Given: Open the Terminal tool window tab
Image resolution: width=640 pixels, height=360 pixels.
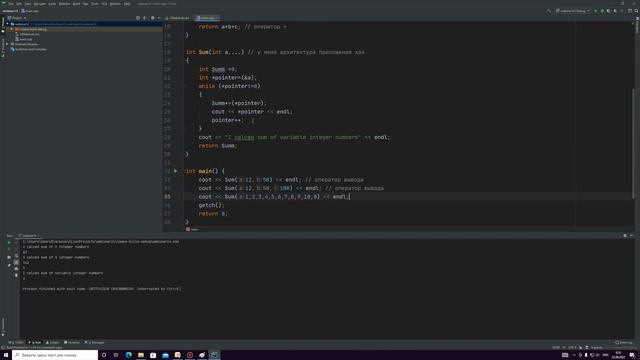Looking at the screenshot, I should click(x=72, y=342).
